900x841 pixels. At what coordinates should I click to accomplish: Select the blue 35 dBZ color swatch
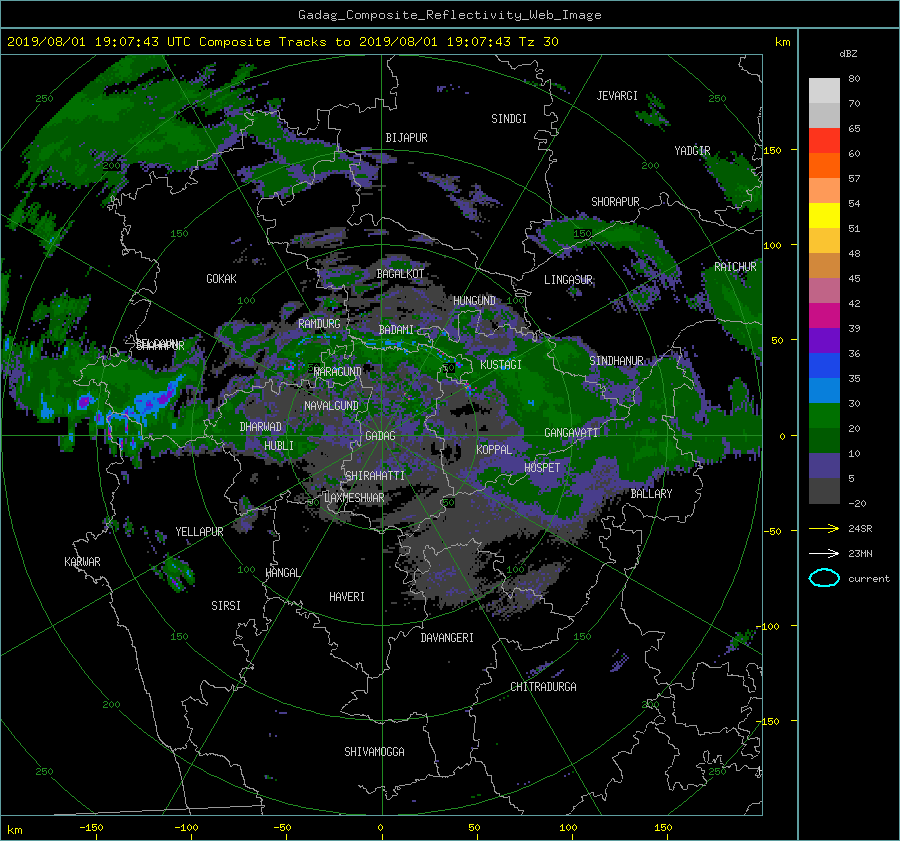(x=824, y=366)
